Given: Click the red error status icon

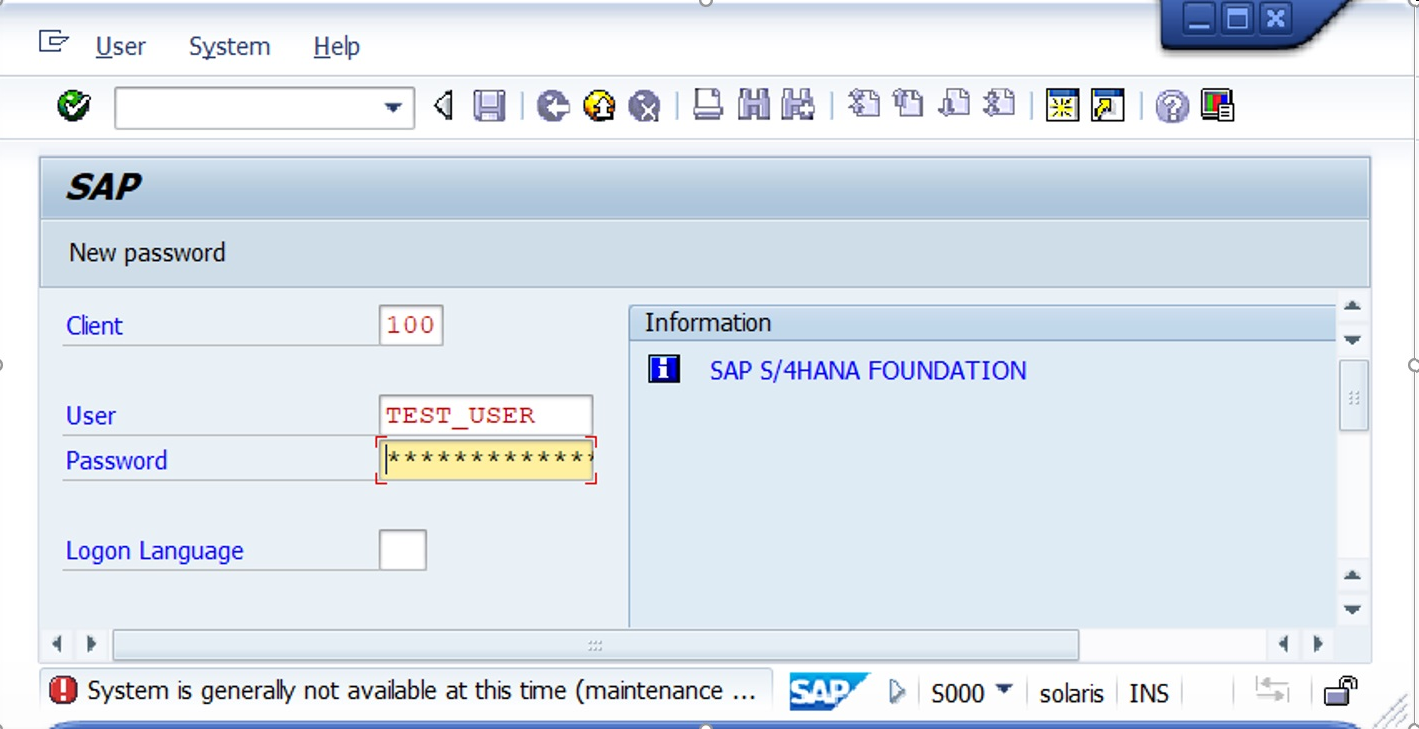Looking at the screenshot, I should tap(63, 690).
